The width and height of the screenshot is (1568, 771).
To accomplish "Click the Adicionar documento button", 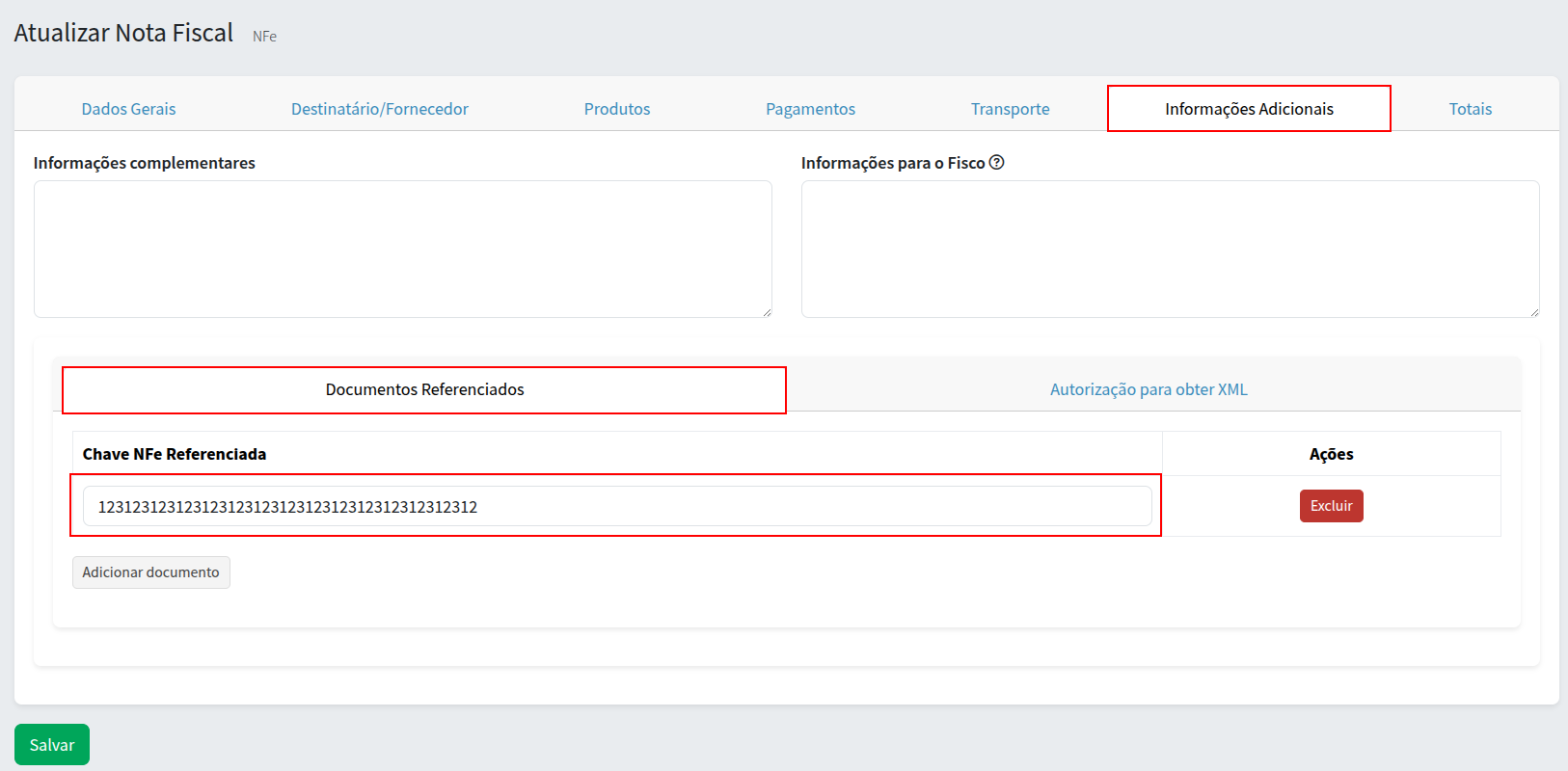I will (x=151, y=572).
